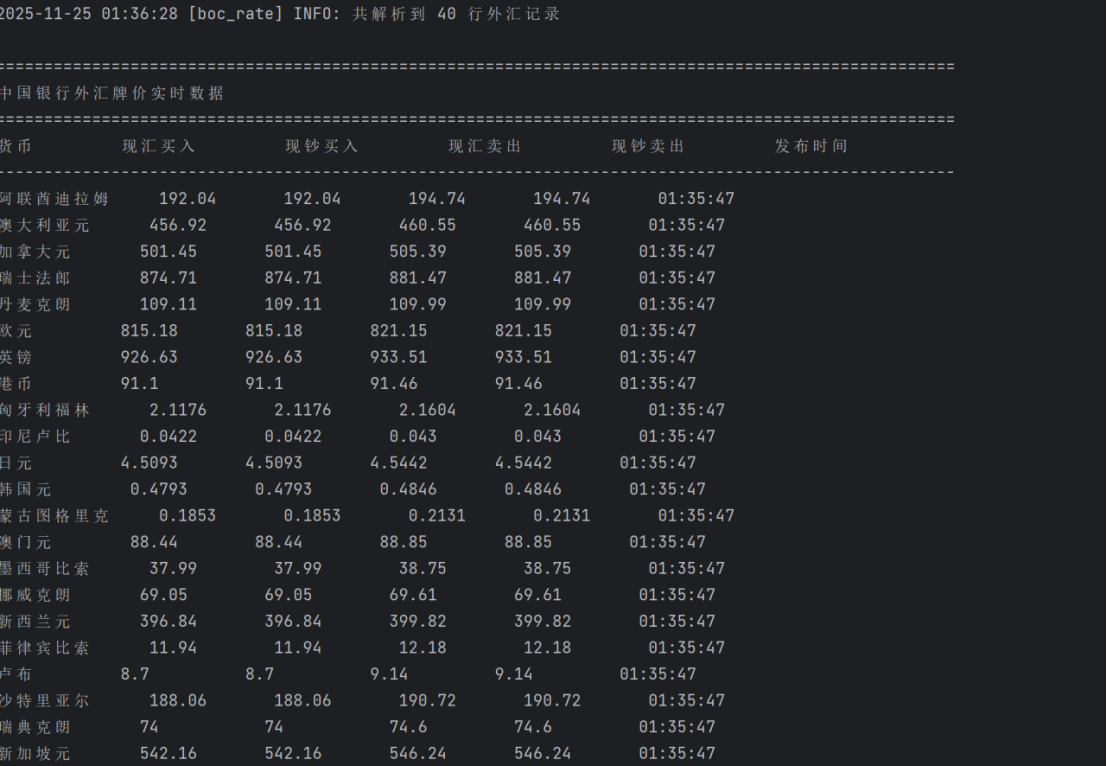Select the currency name 韩国元
The height and width of the screenshot is (766, 1107).
pos(25,489)
